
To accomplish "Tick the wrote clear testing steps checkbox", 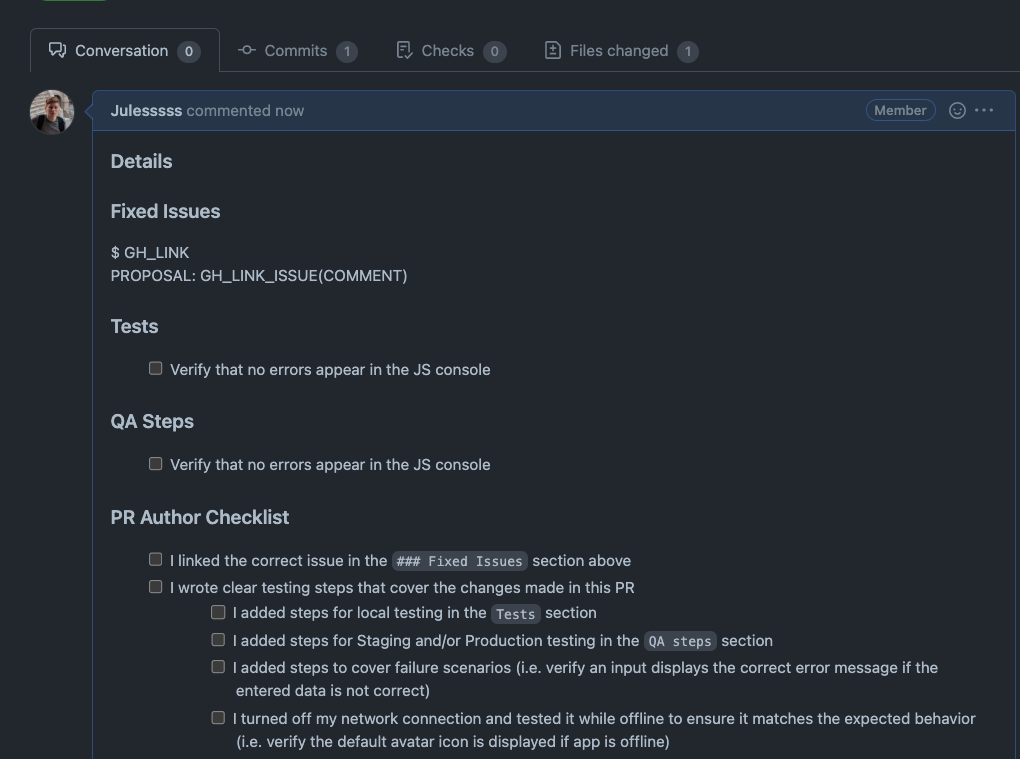I will [155, 587].
